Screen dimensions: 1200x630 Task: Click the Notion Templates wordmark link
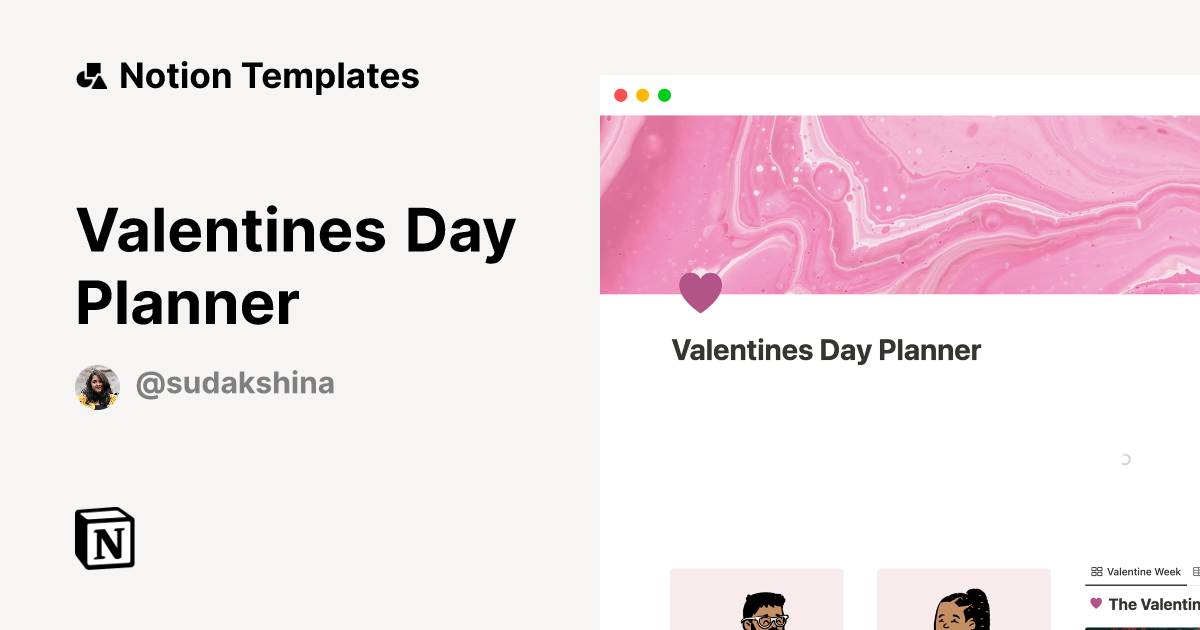(x=270, y=75)
